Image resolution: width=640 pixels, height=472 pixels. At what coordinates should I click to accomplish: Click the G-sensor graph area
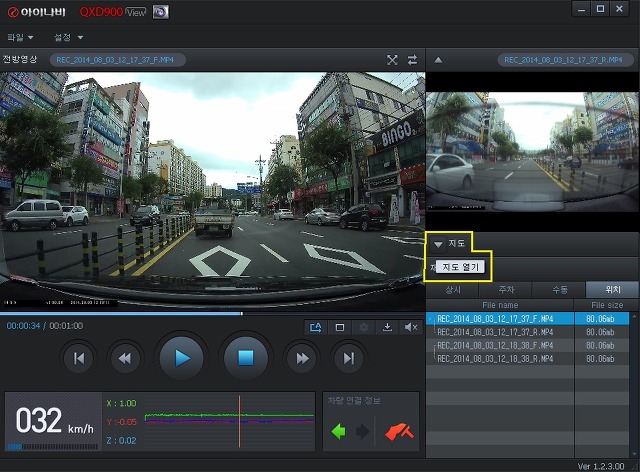(x=230, y=421)
